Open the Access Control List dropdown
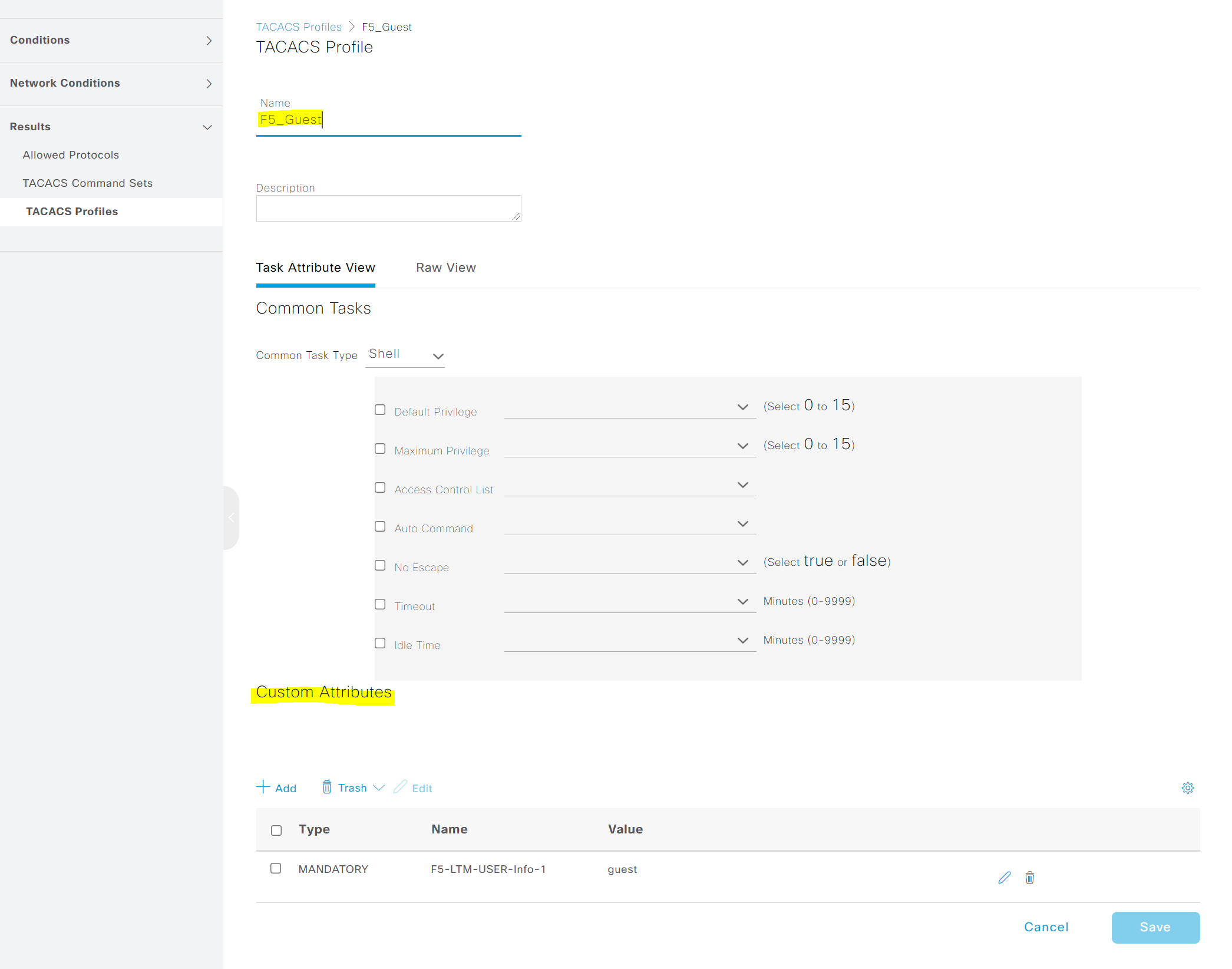The width and height of the screenshot is (1232, 969). [630, 485]
